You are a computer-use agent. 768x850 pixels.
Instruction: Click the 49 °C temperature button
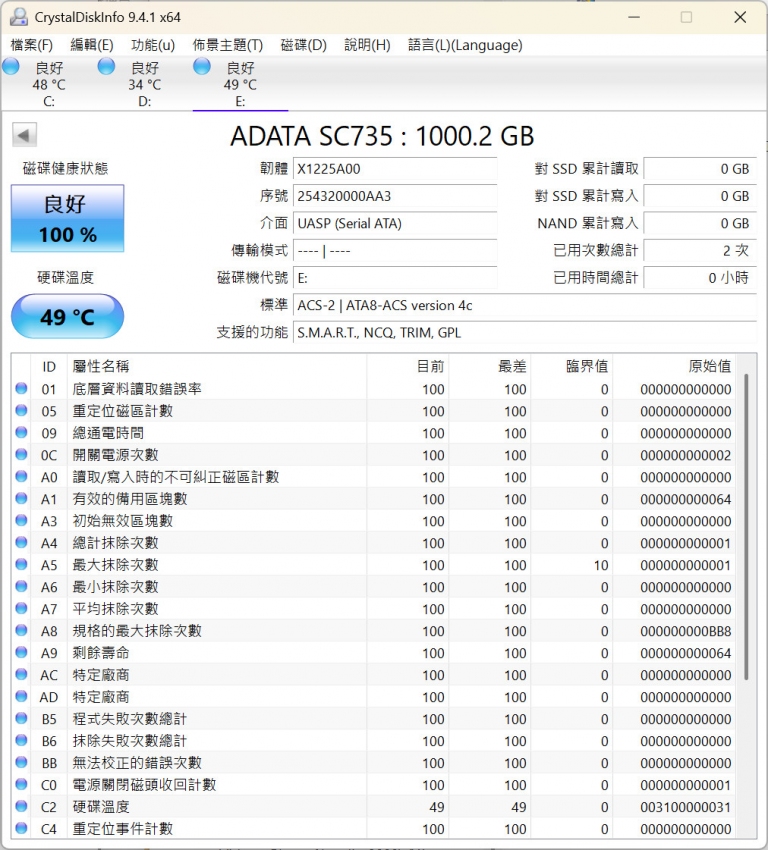click(x=68, y=317)
